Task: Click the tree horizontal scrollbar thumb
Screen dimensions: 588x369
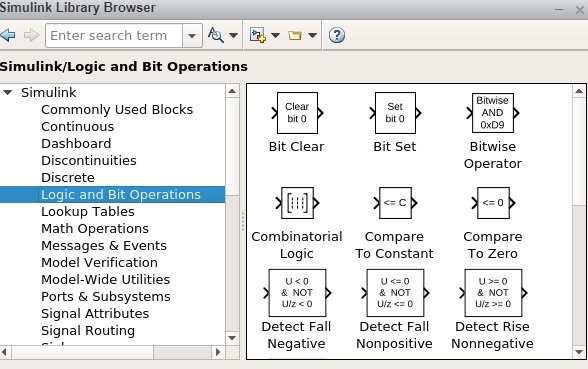Action: [x=82, y=352]
